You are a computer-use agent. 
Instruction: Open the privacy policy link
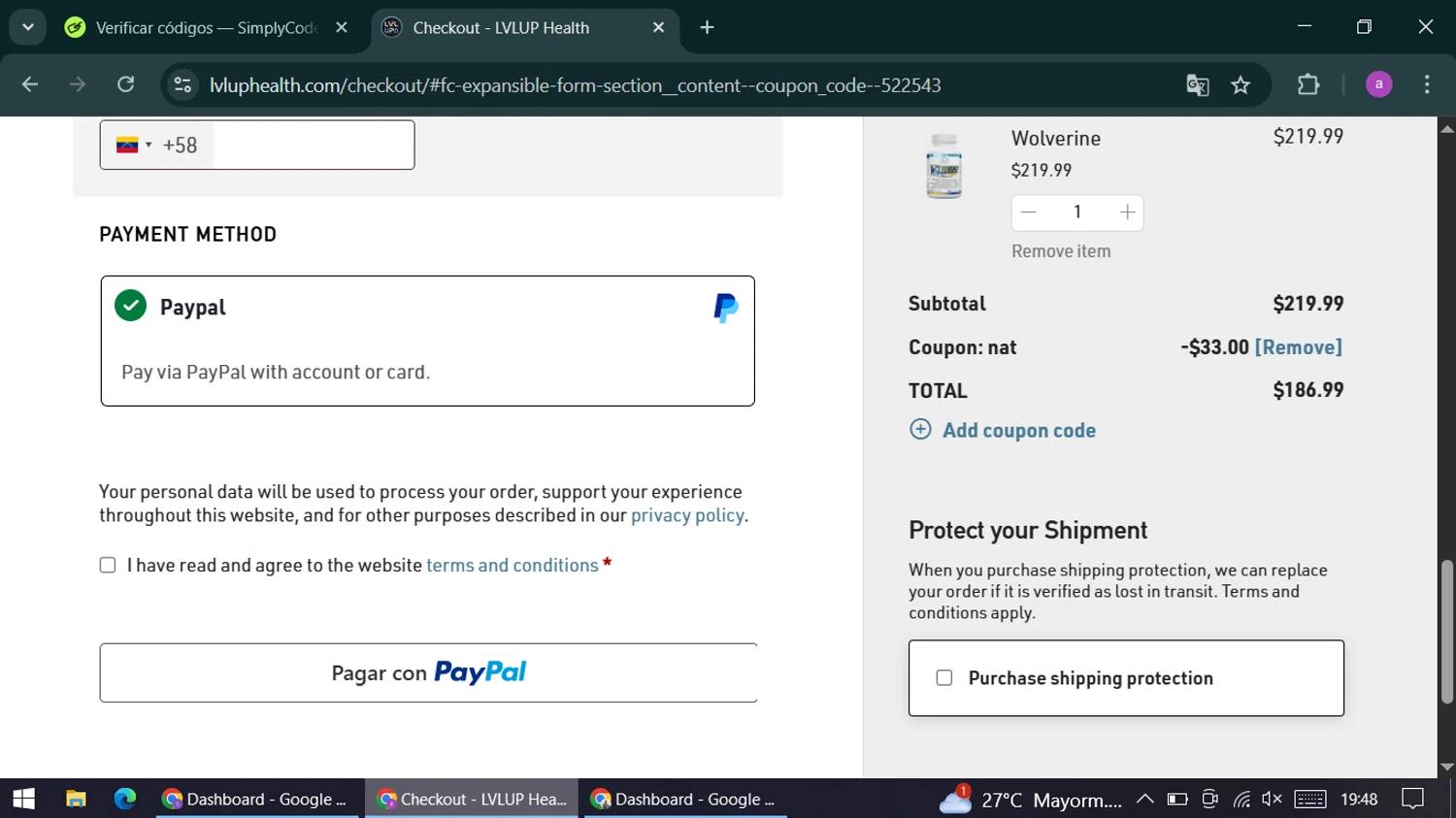pyautogui.click(x=687, y=515)
